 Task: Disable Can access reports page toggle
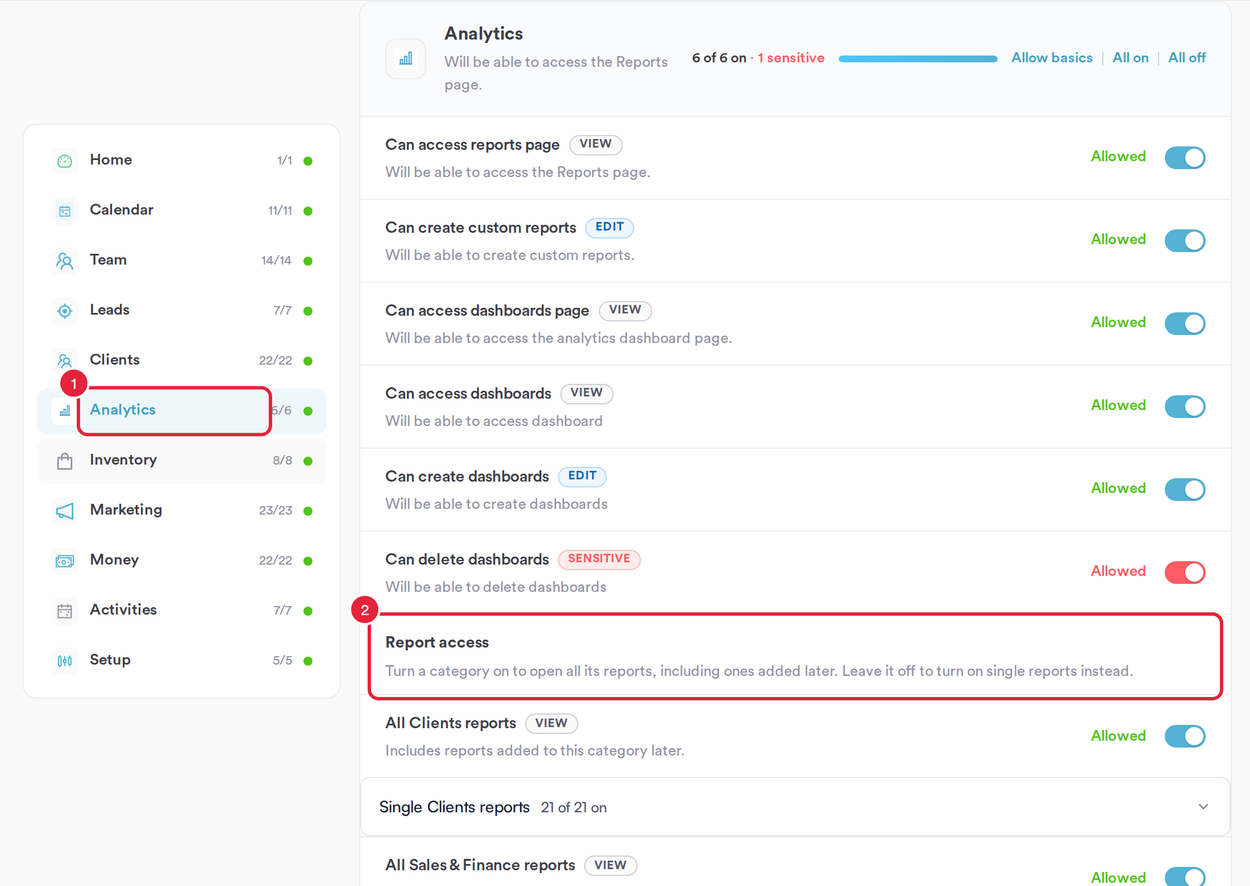point(1185,158)
